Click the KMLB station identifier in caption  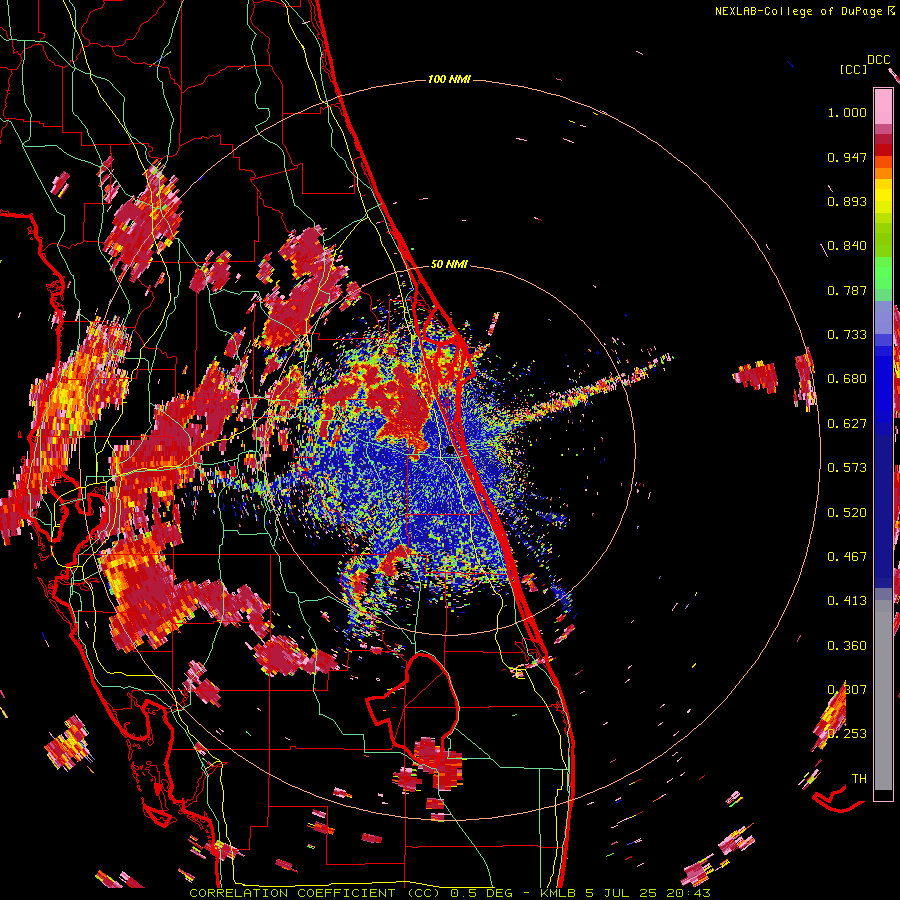(559, 893)
